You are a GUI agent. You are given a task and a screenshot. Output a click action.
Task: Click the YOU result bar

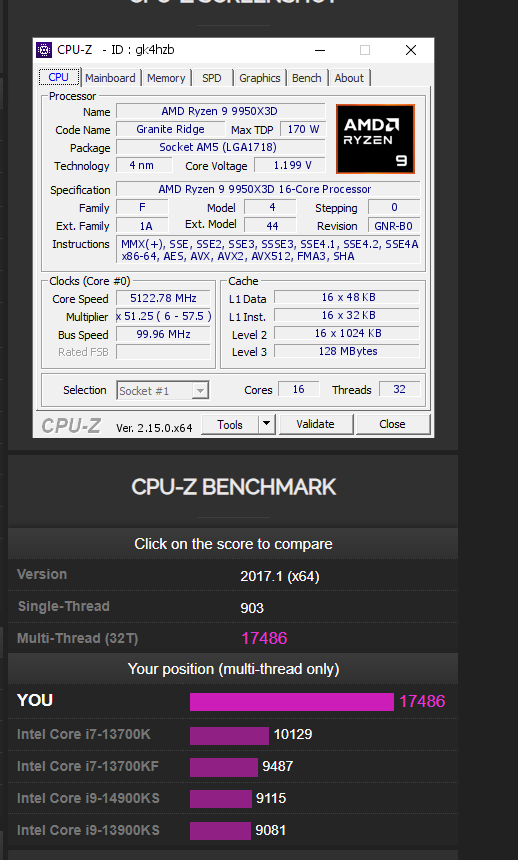click(292, 701)
